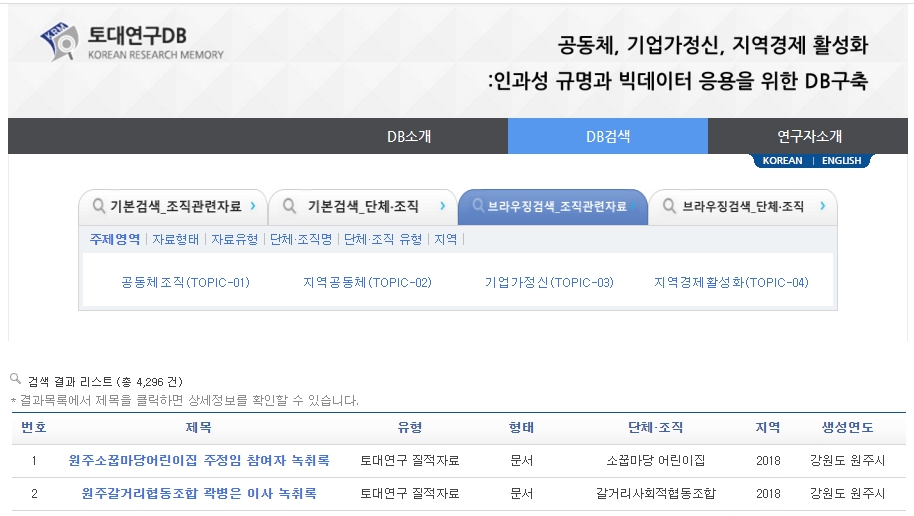The width and height of the screenshot is (914, 516).
Task: Switch language to ENGLISH
Action: [841, 161]
